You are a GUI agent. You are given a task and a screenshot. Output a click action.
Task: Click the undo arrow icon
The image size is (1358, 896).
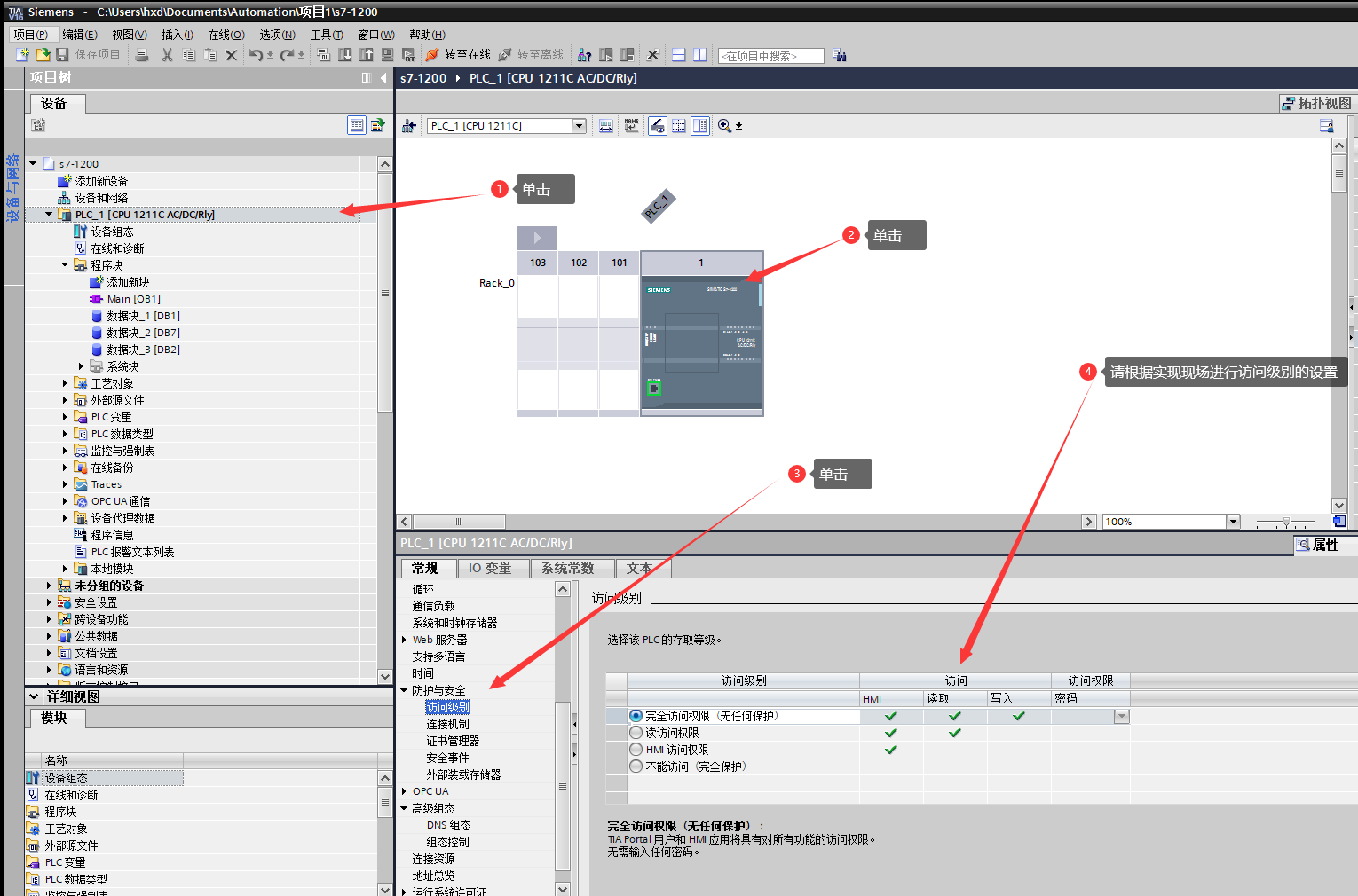(x=256, y=55)
